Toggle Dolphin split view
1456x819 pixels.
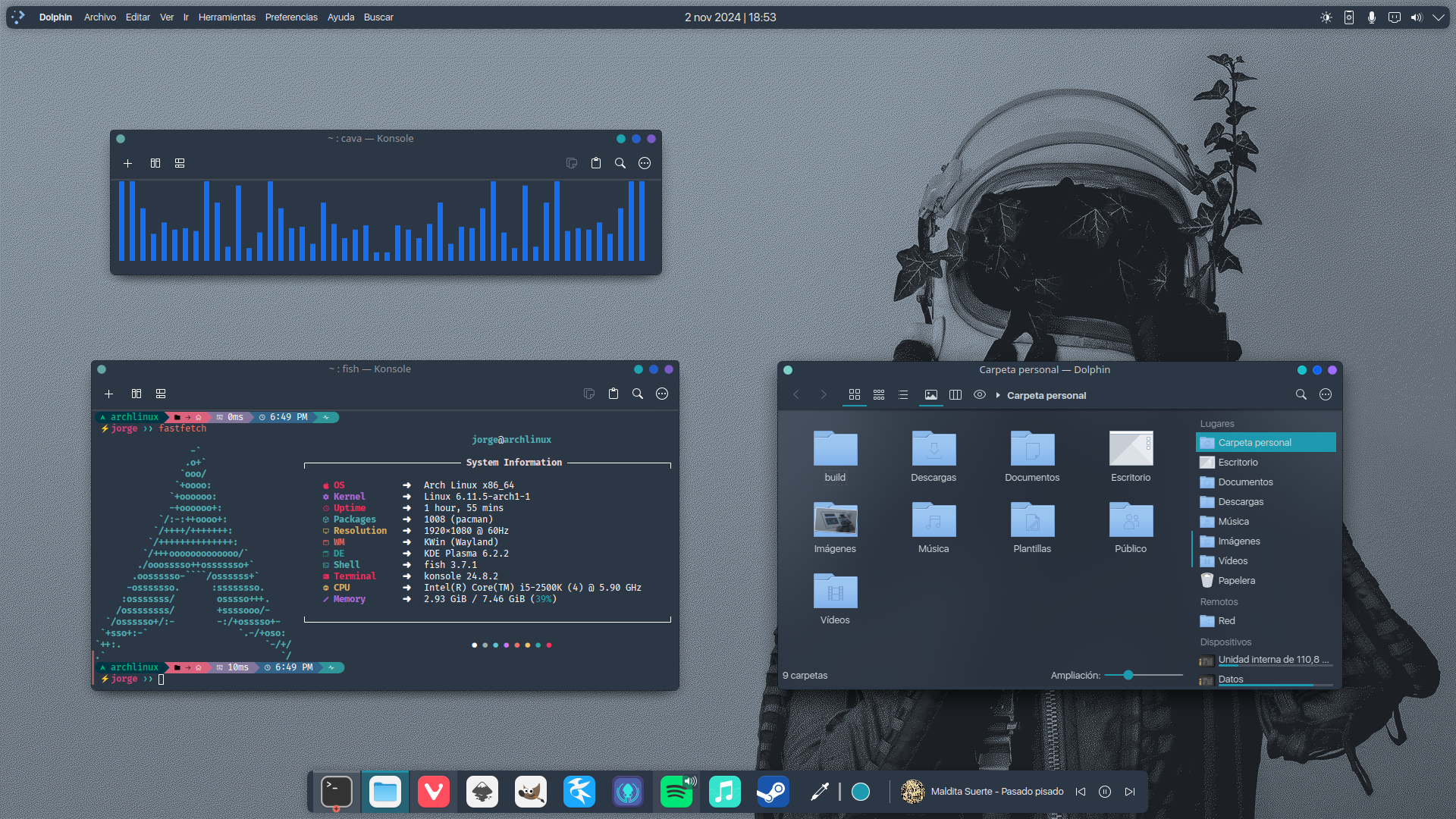pyautogui.click(x=955, y=394)
